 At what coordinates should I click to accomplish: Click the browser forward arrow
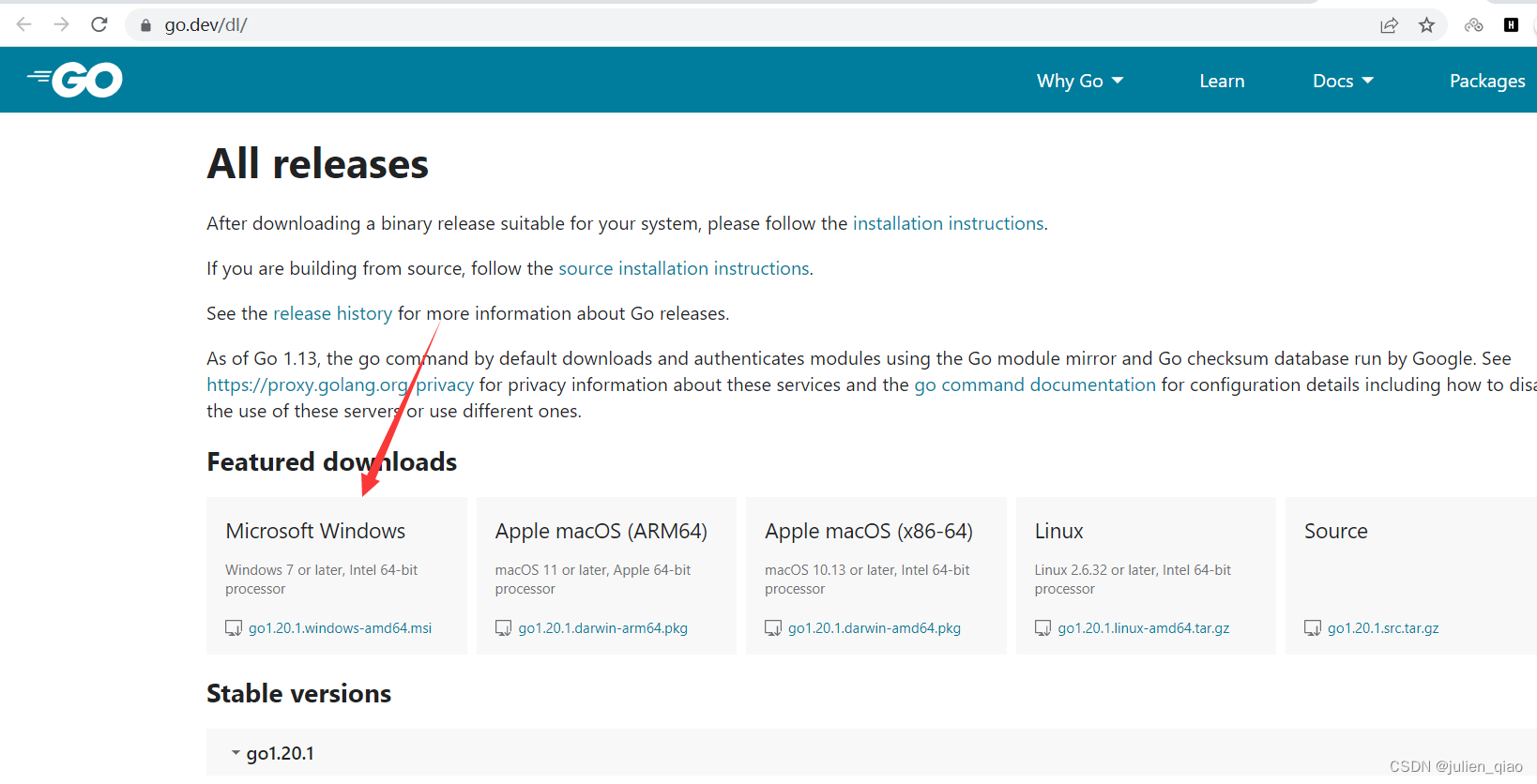62,24
